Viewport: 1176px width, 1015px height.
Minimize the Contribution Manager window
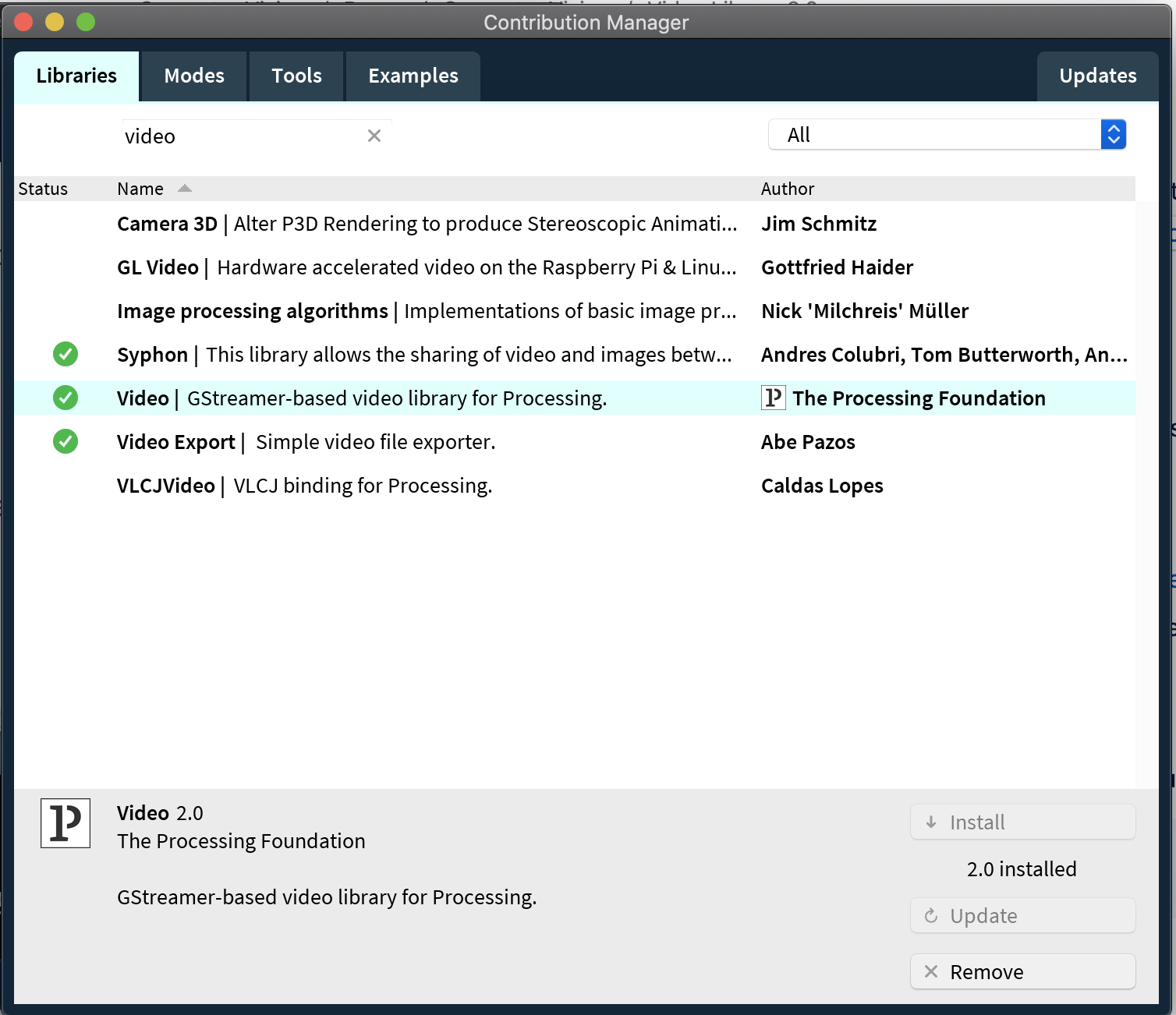(x=55, y=22)
